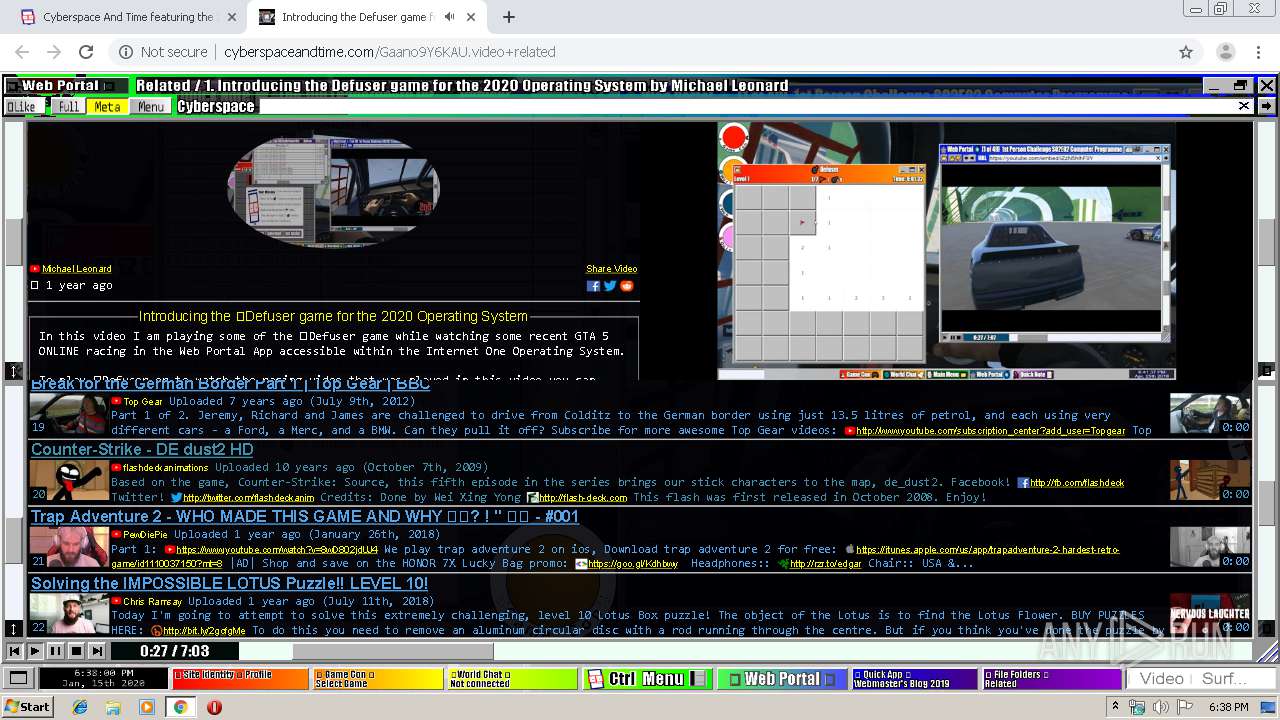
Task: Follow the flash-deck.com link
Action: pyautogui.click(x=584, y=498)
